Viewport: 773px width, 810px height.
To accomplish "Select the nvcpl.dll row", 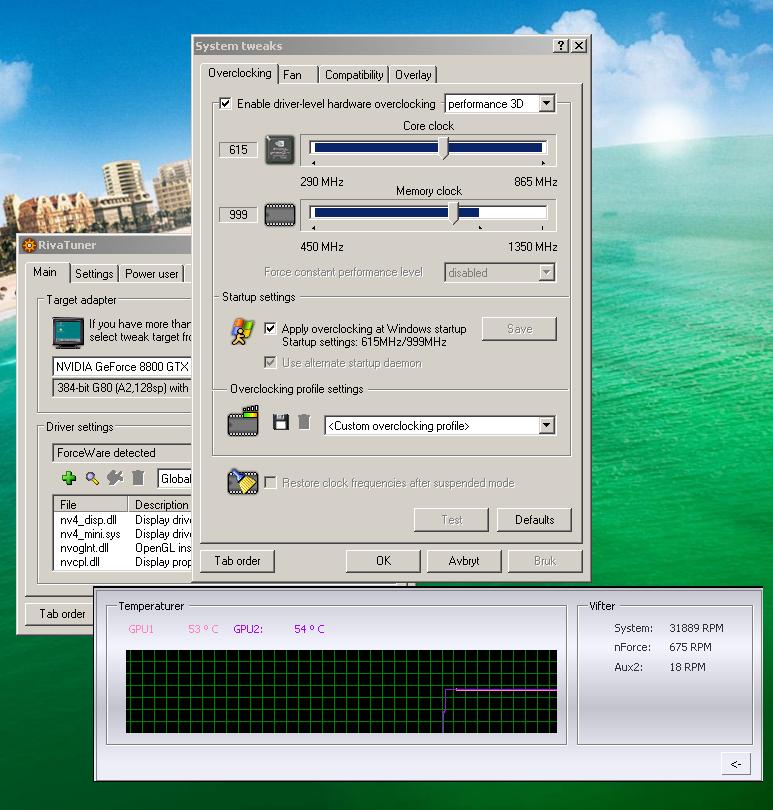I will click(x=122, y=562).
